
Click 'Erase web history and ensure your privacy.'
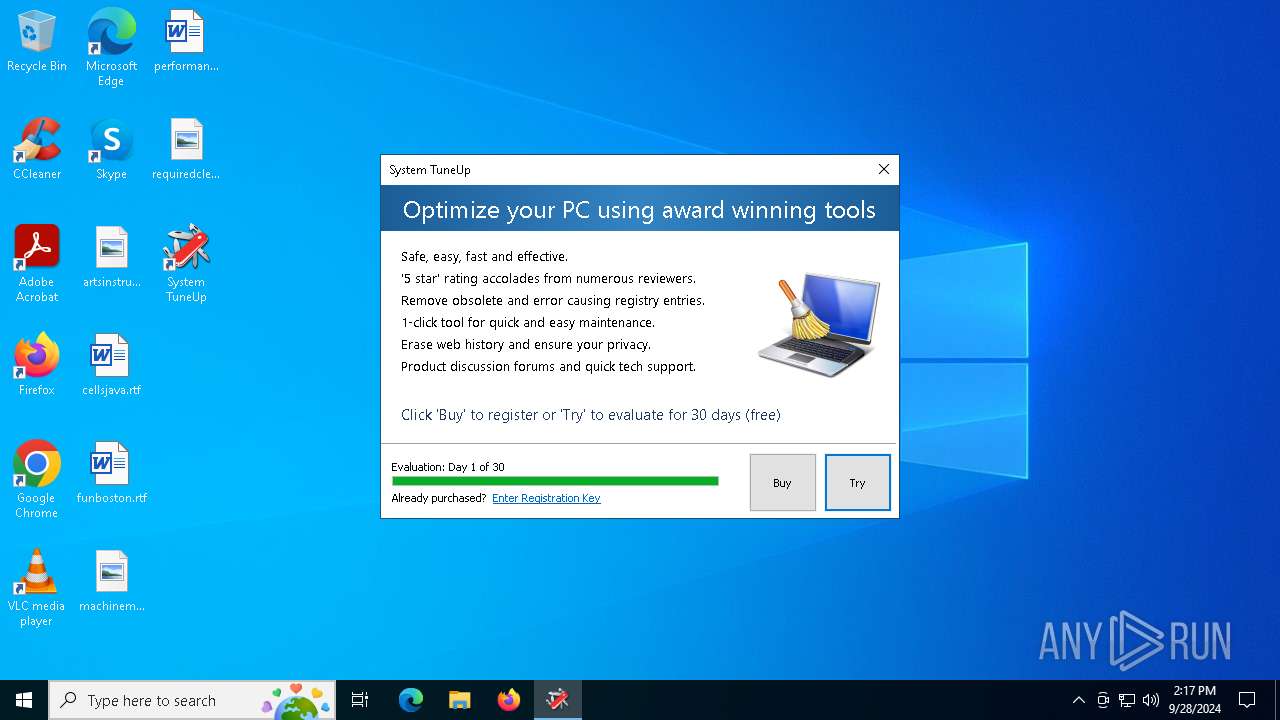[x=526, y=345]
